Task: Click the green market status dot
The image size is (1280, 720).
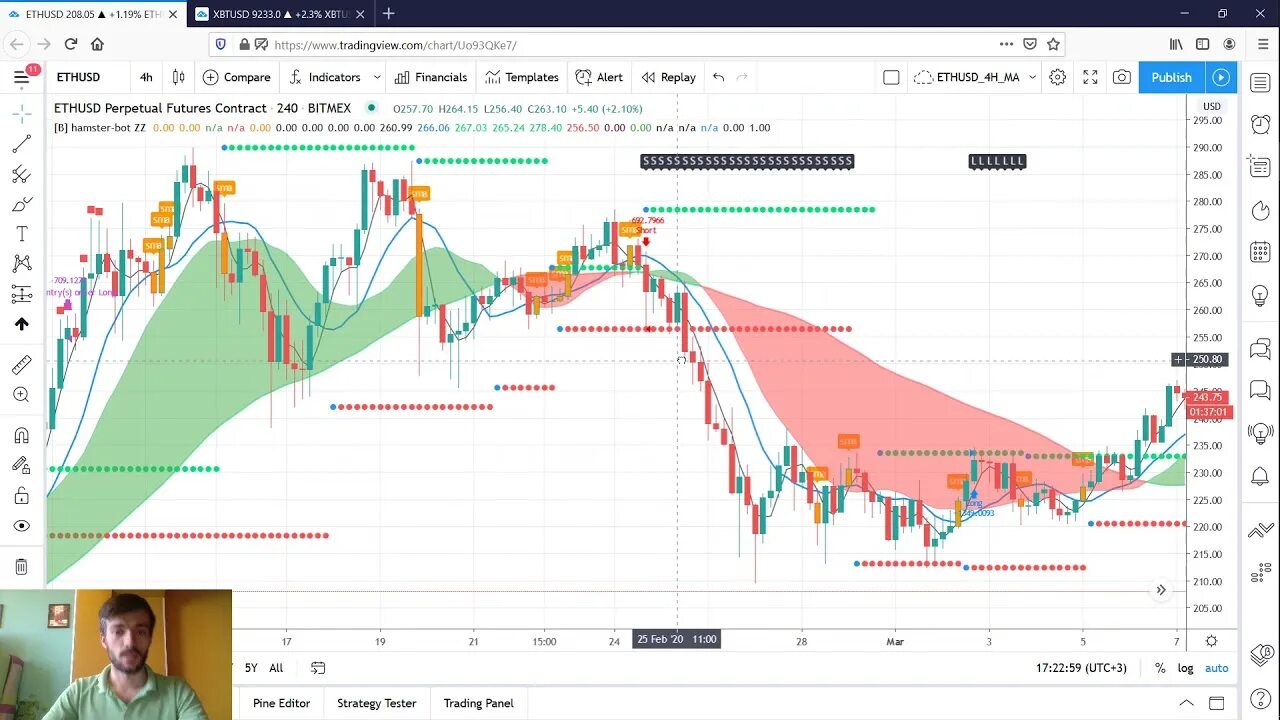Action: (x=372, y=108)
